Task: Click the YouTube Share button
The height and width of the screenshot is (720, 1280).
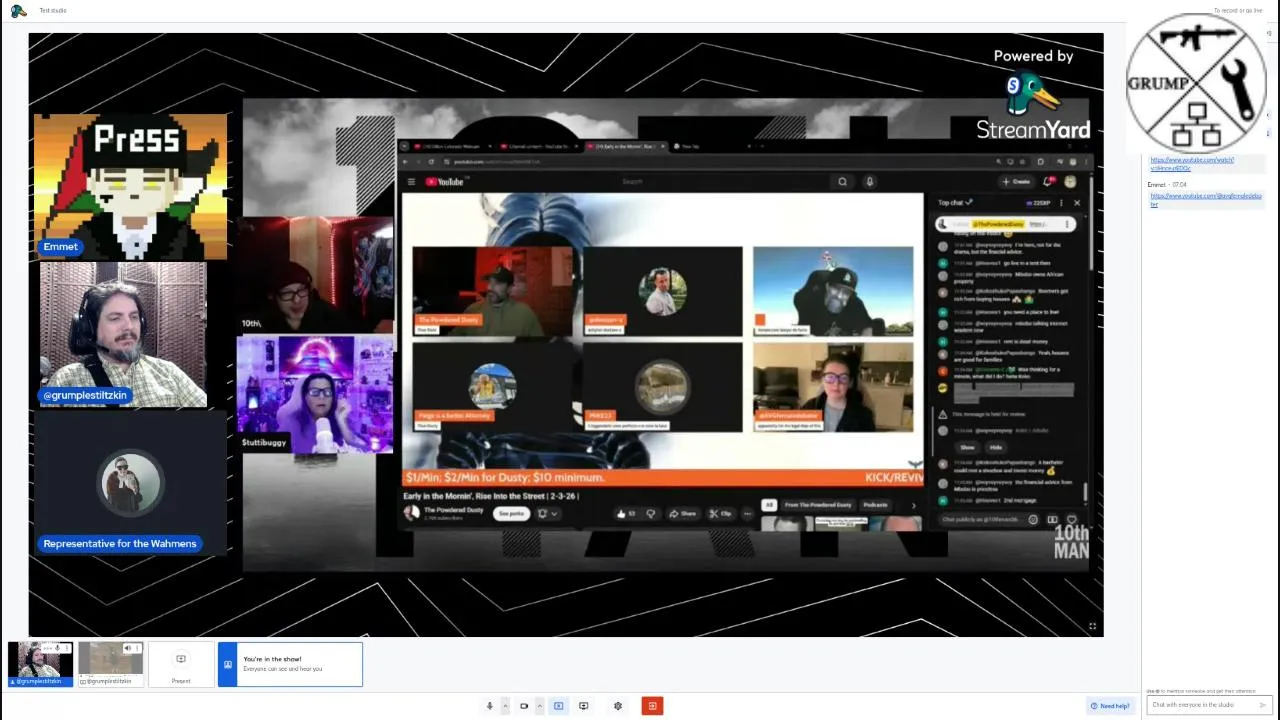Action: tap(683, 514)
